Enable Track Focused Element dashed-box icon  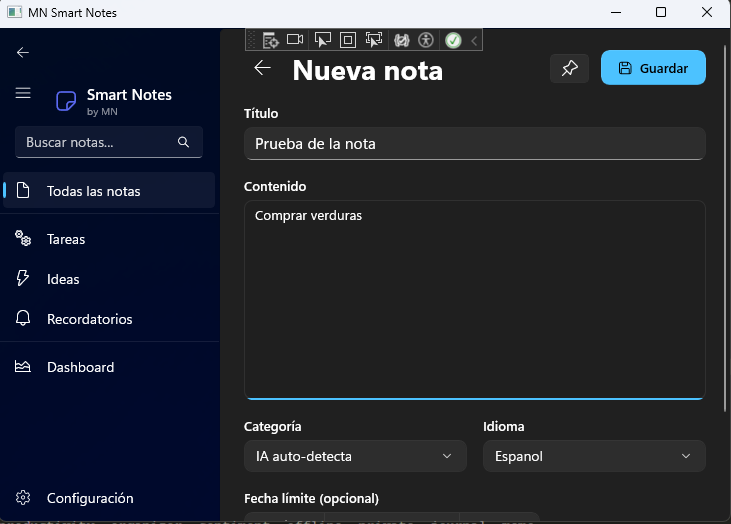coord(373,40)
